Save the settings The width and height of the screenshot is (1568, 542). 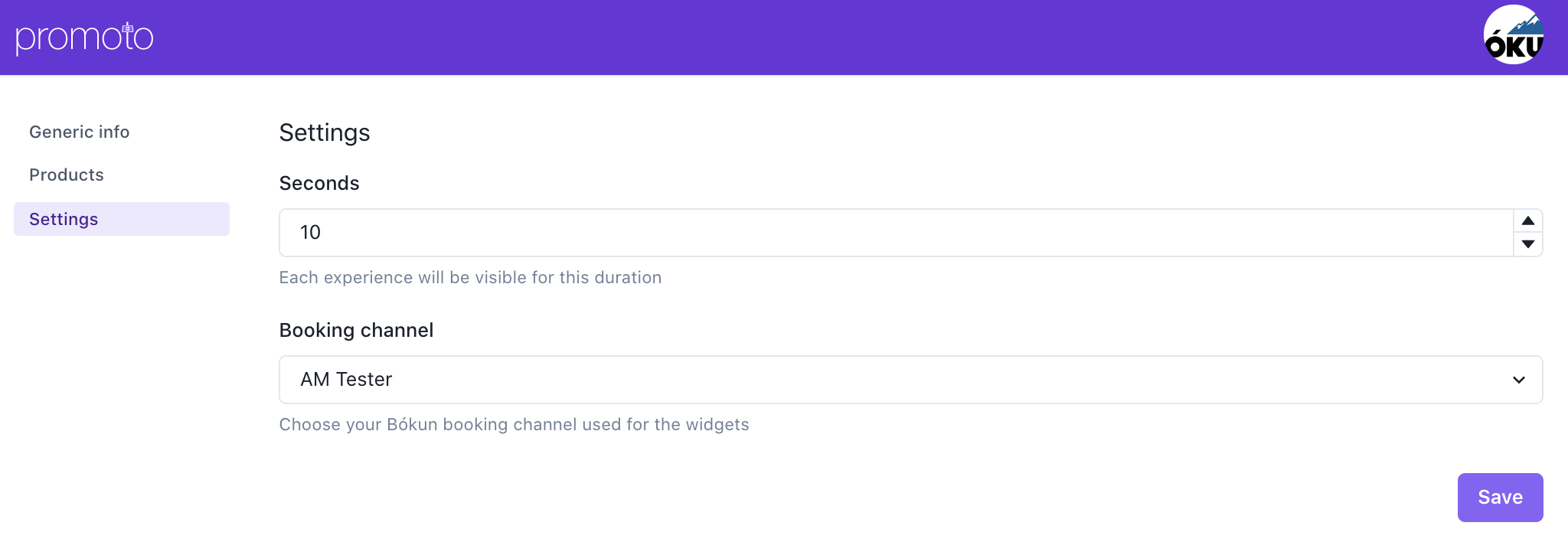[1501, 498]
